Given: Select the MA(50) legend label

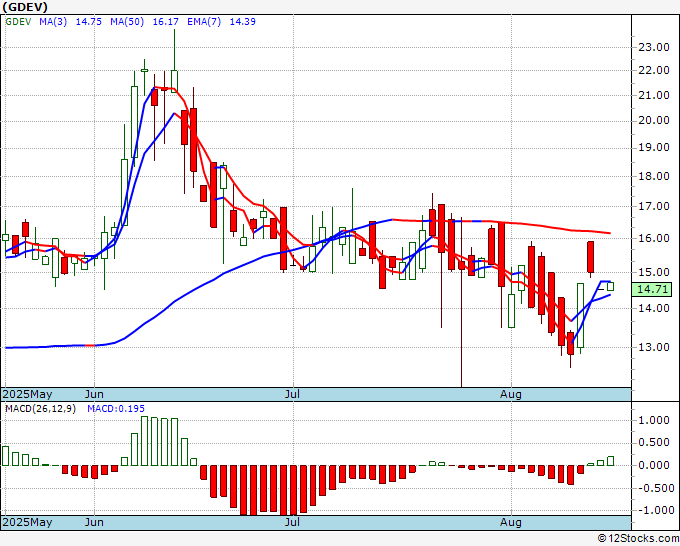Looking at the screenshot, I should [127, 22].
